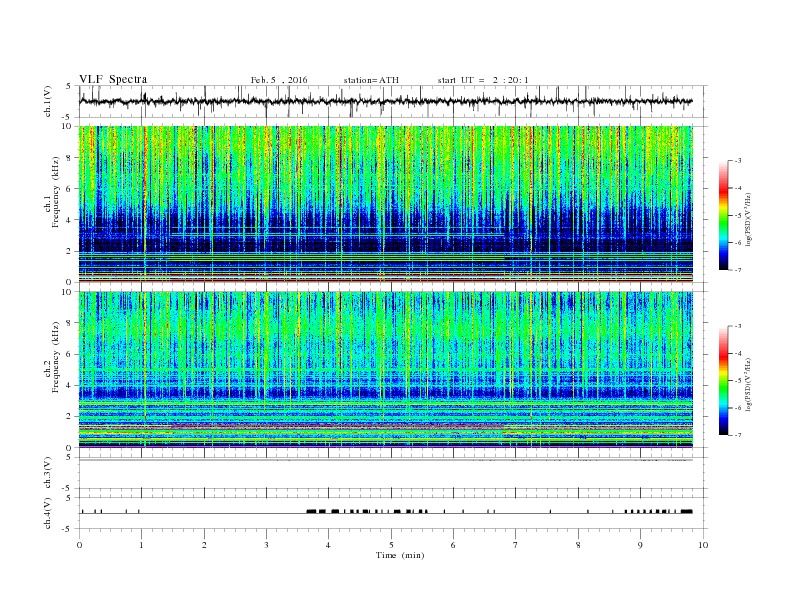Click the "1" tick on the time axis
The image size is (792, 612).
click(141, 545)
